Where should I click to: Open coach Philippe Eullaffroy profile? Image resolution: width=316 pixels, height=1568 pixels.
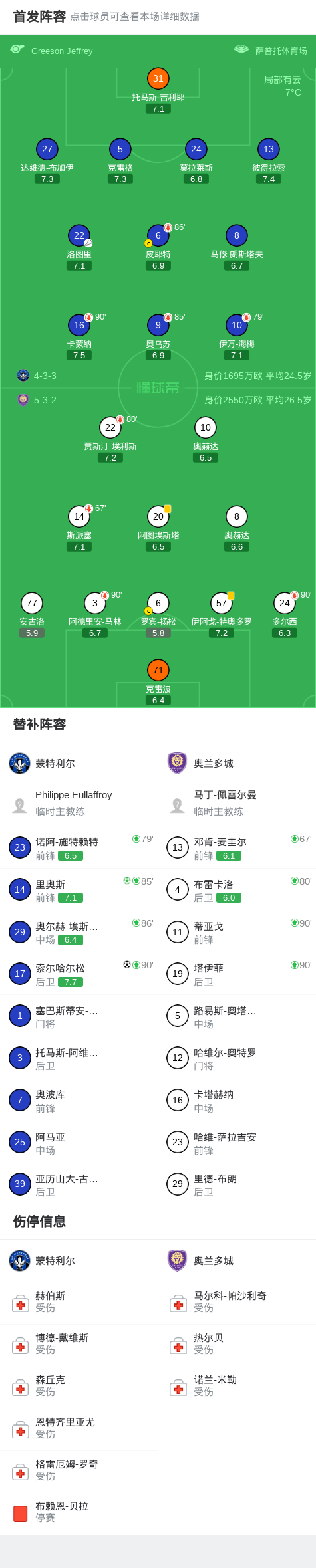[79, 803]
